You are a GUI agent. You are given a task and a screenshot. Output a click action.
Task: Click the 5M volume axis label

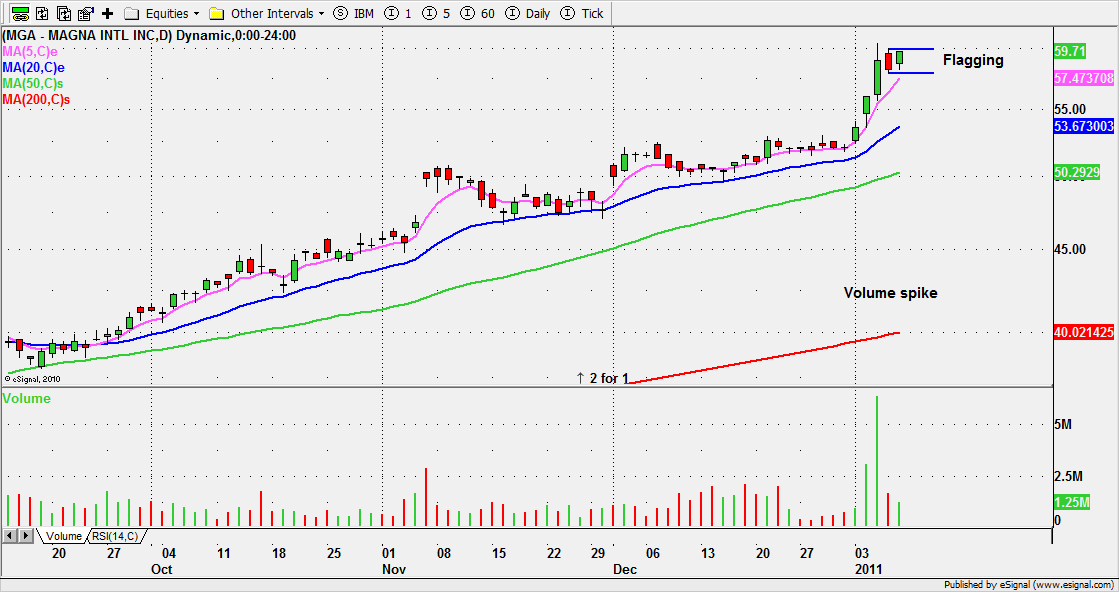tap(1063, 424)
